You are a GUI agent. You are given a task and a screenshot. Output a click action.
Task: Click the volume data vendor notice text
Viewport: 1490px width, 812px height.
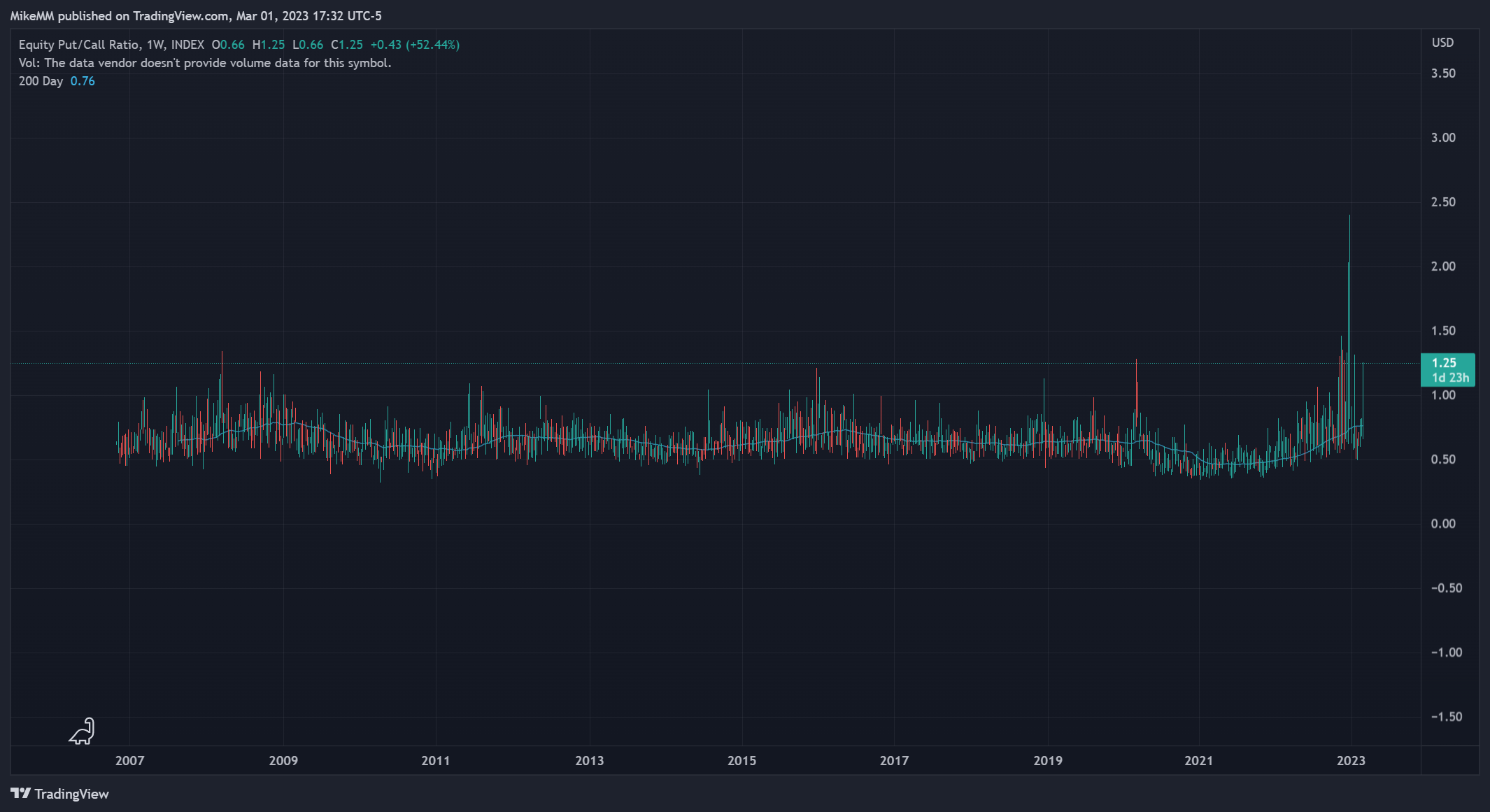point(205,63)
